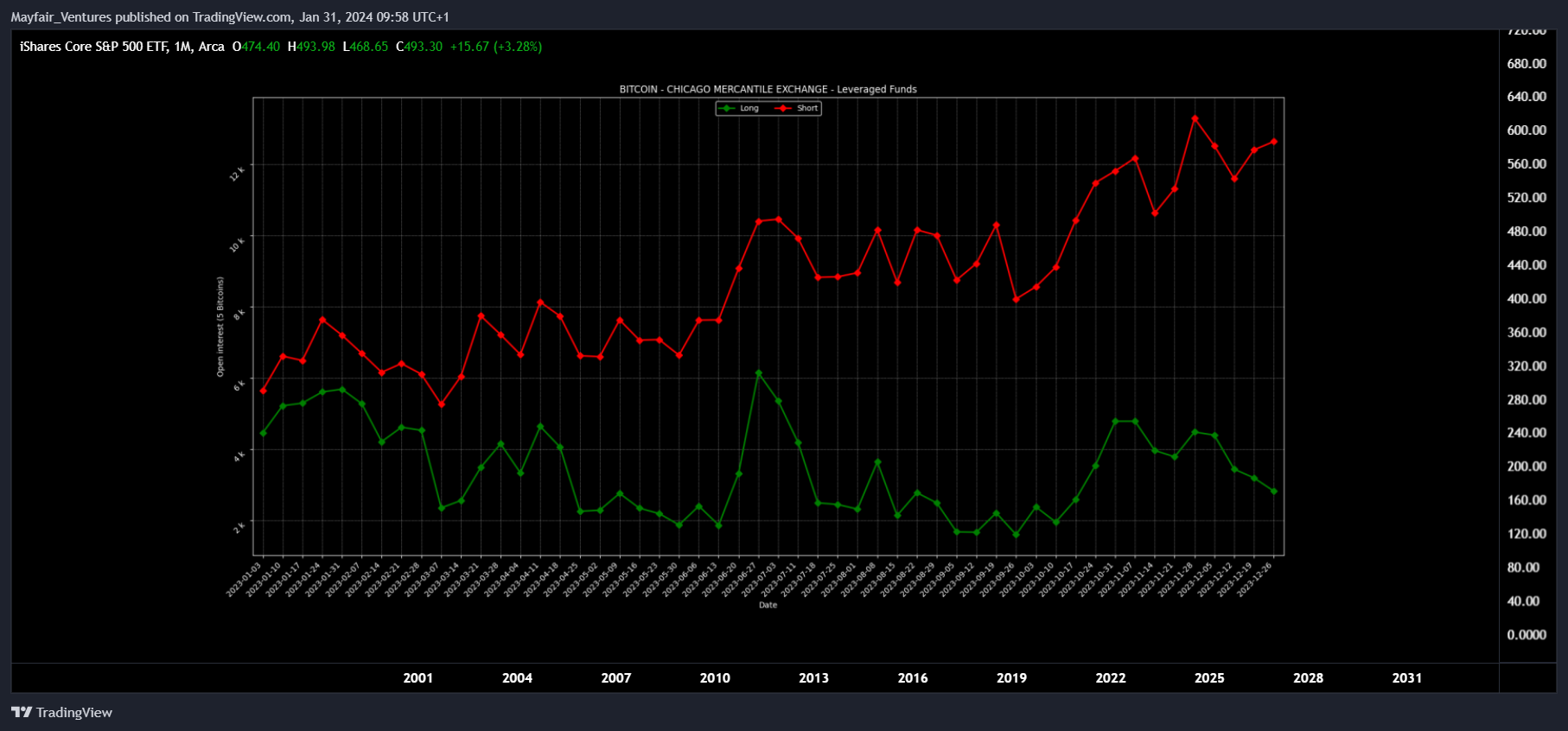1568x731 pixels.
Task: Click the 2004 year on time axis
Action: [517, 677]
